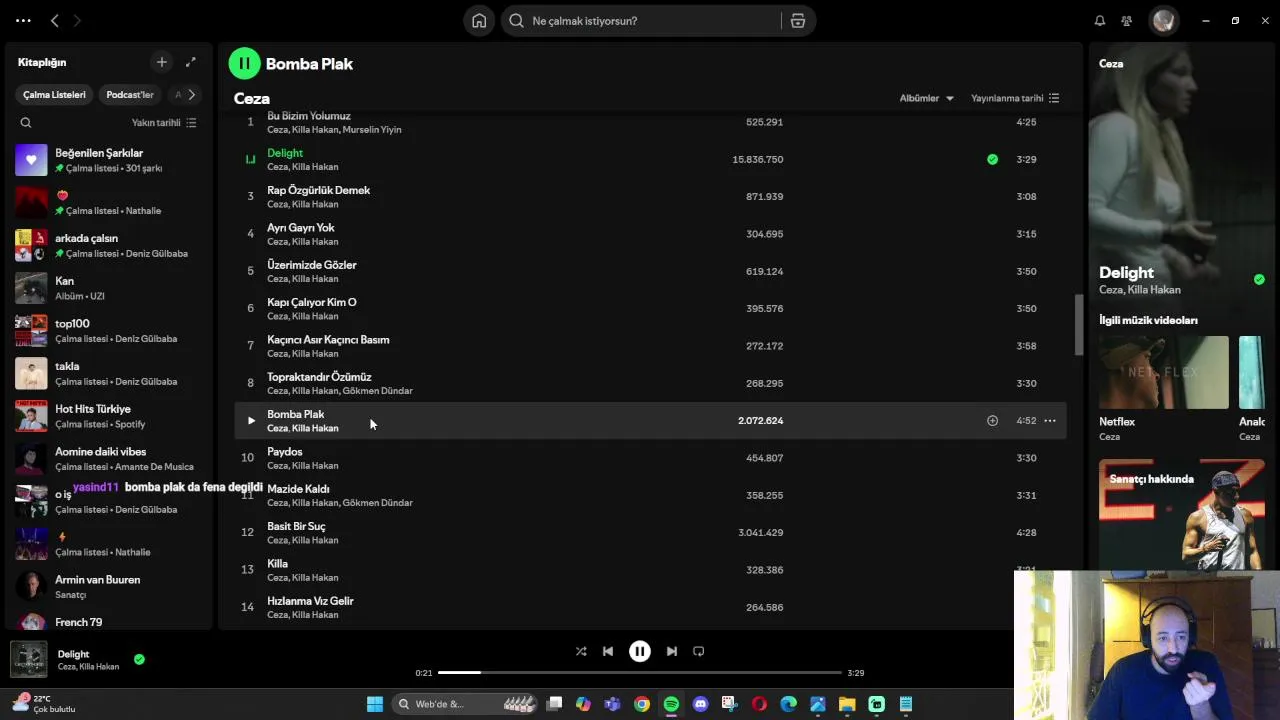1280x720 pixels.
Task: Open the notifications bell
Action: click(1100, 21)
